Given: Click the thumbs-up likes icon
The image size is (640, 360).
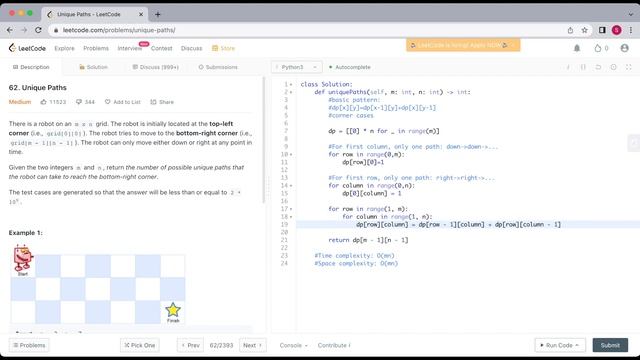Looking at the screenshot, I should point(44,102).
